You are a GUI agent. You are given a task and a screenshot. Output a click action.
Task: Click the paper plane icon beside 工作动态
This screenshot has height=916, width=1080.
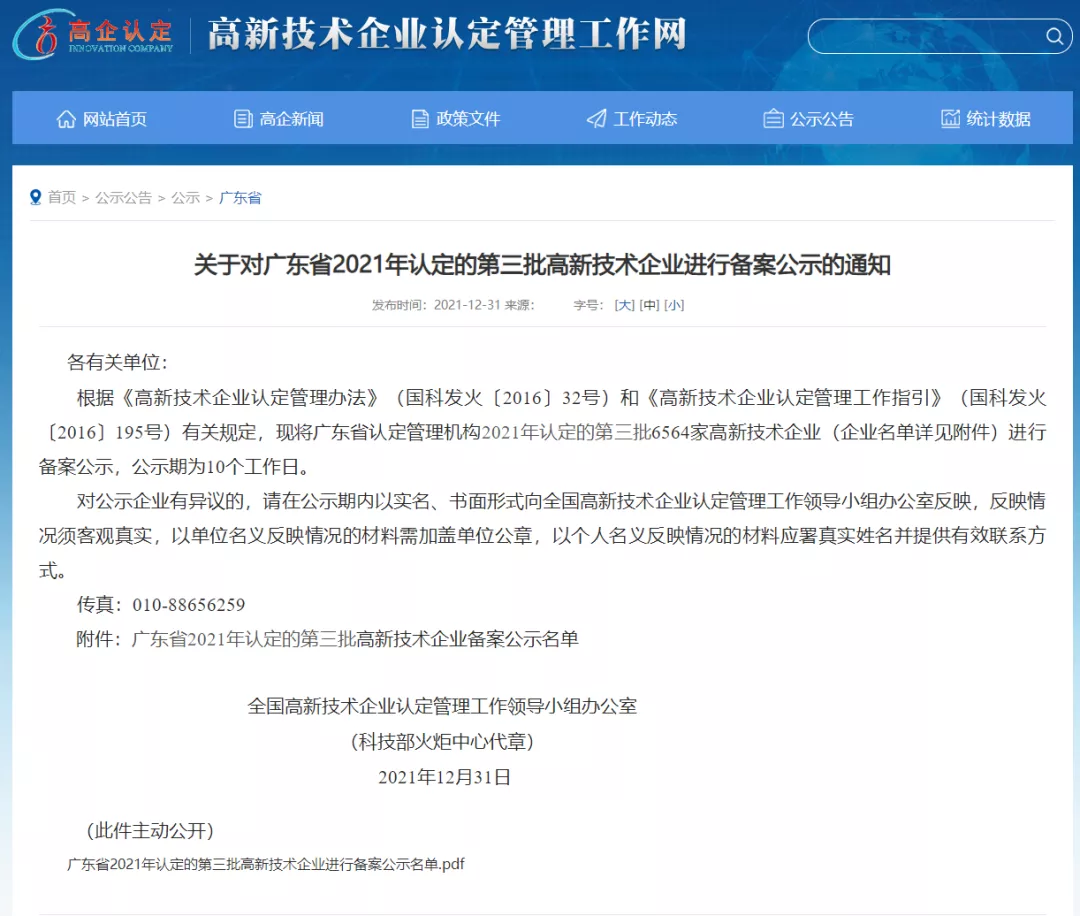[597, 119]
